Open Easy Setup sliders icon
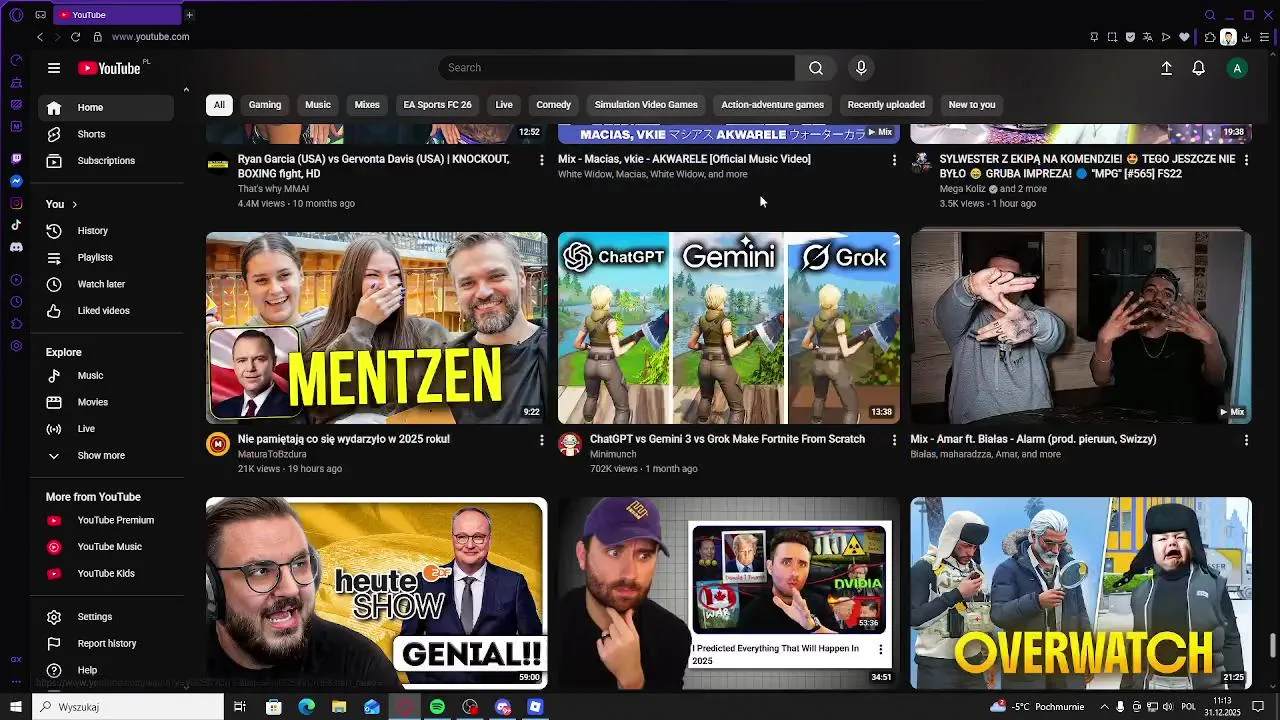 (x=1264, y=37)
